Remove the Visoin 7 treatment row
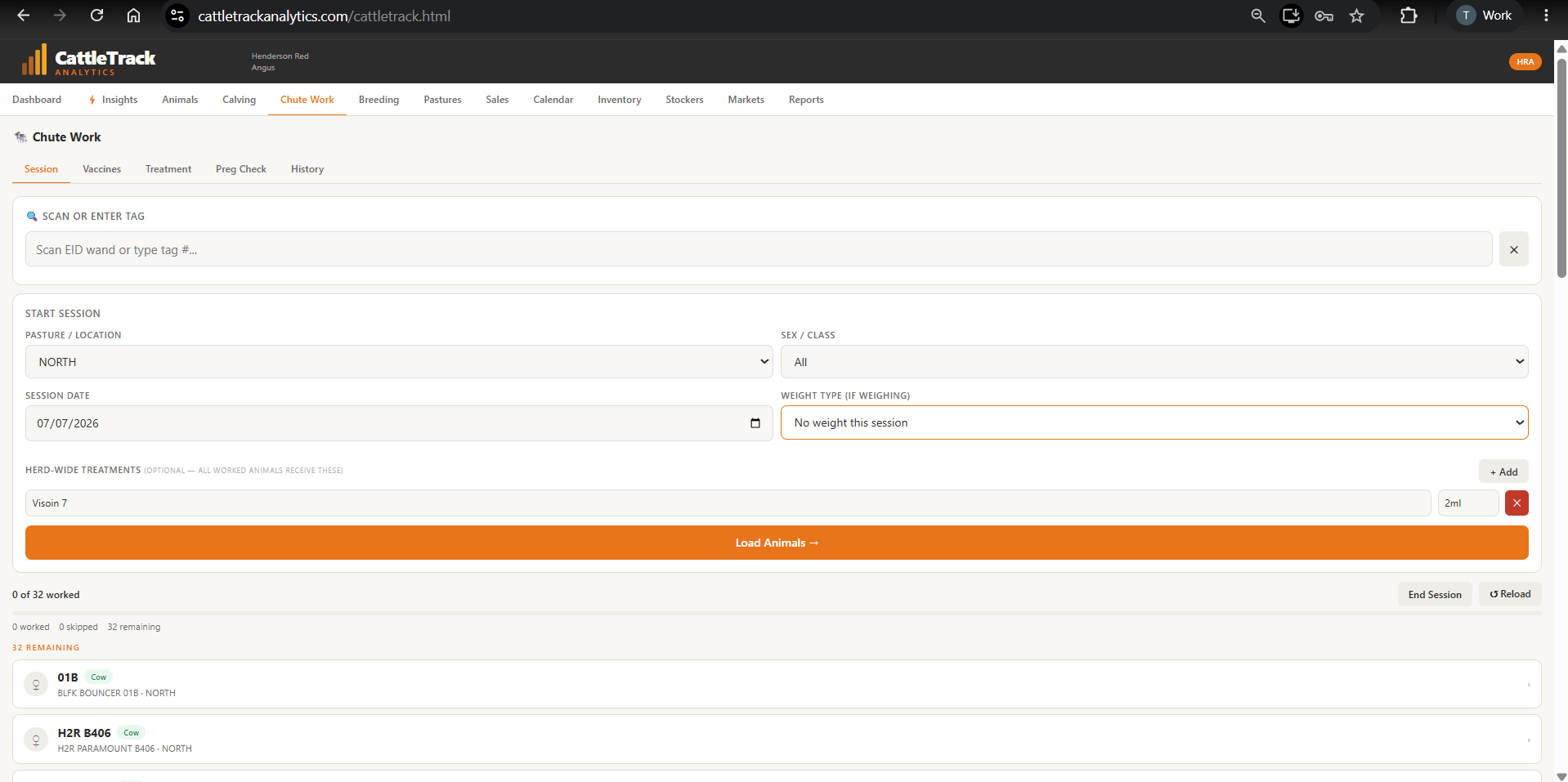 (1516, 503)
